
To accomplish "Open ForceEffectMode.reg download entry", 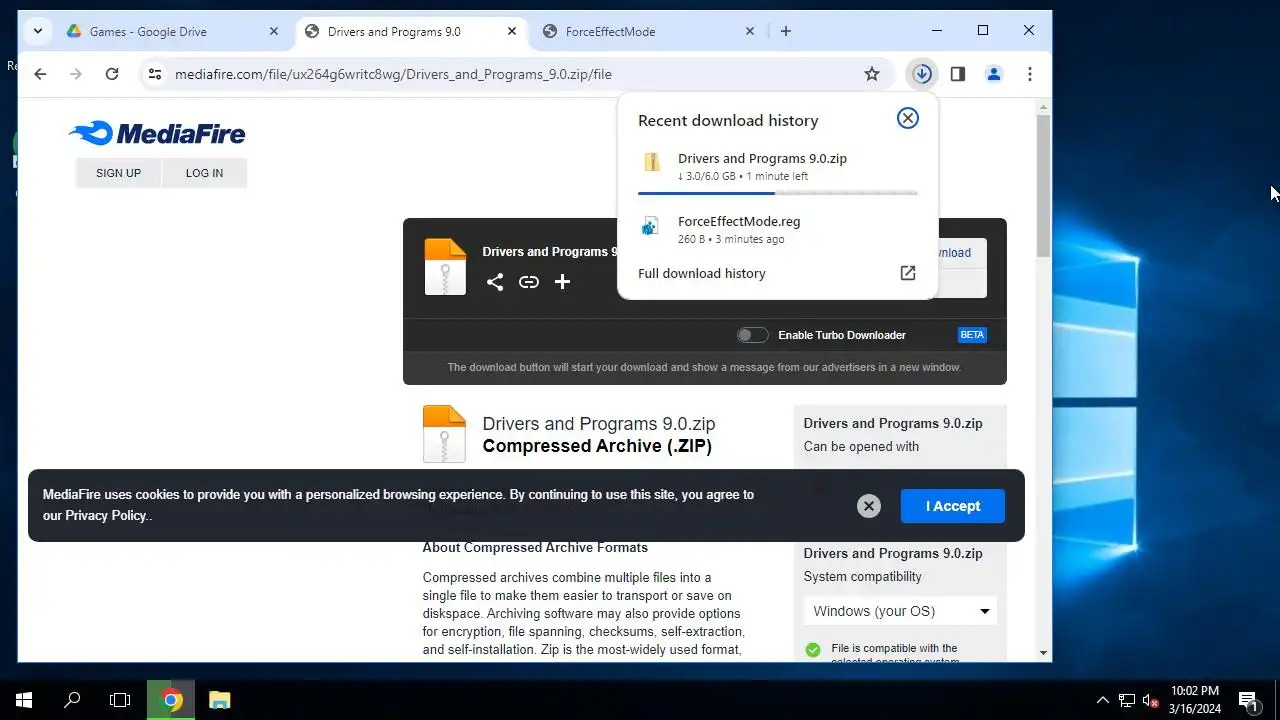I will coord(778,230).
